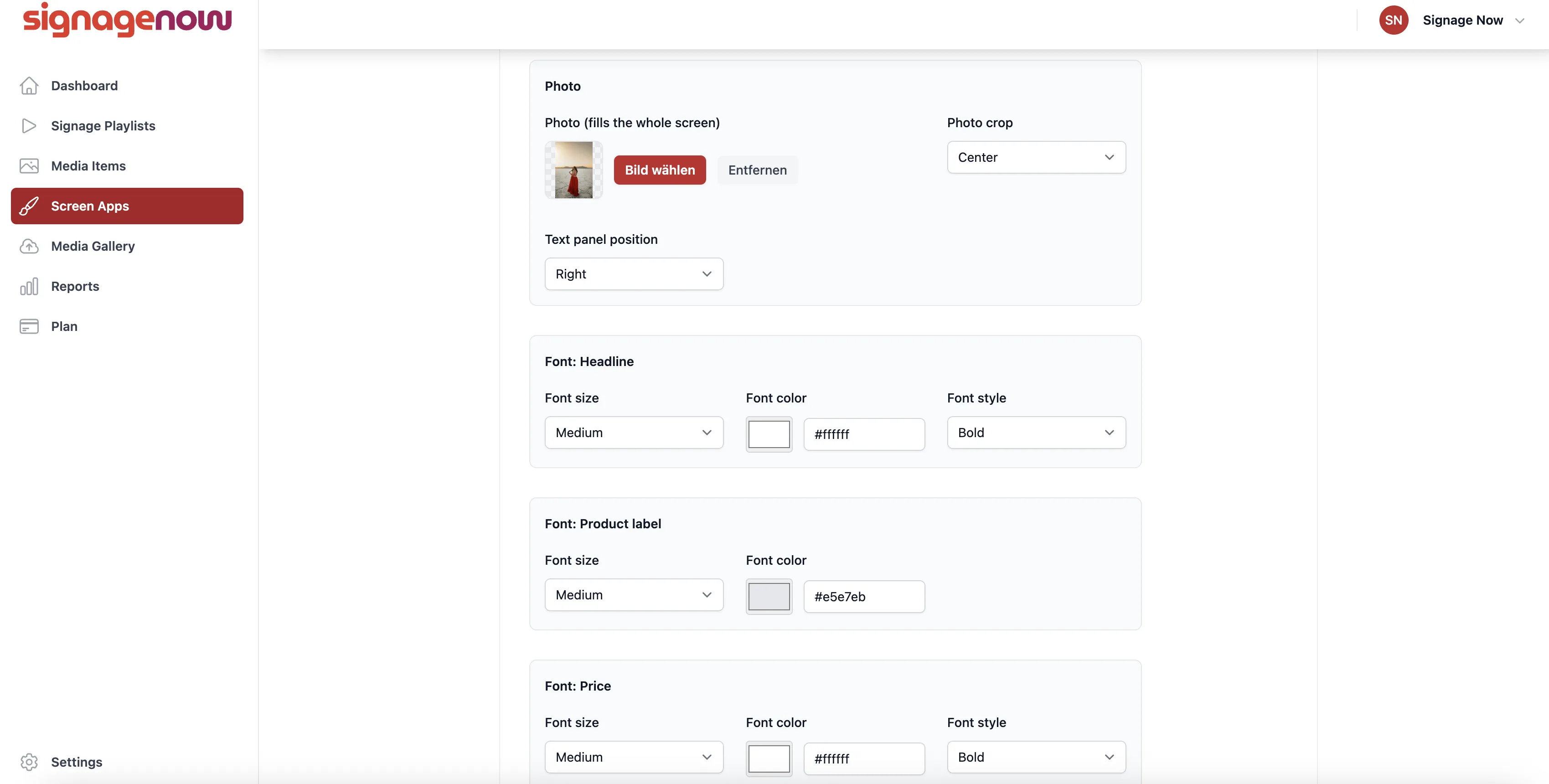Click the signagenow logo
The height and width of the screenshot is (784, 1549).
pos(127,19)
